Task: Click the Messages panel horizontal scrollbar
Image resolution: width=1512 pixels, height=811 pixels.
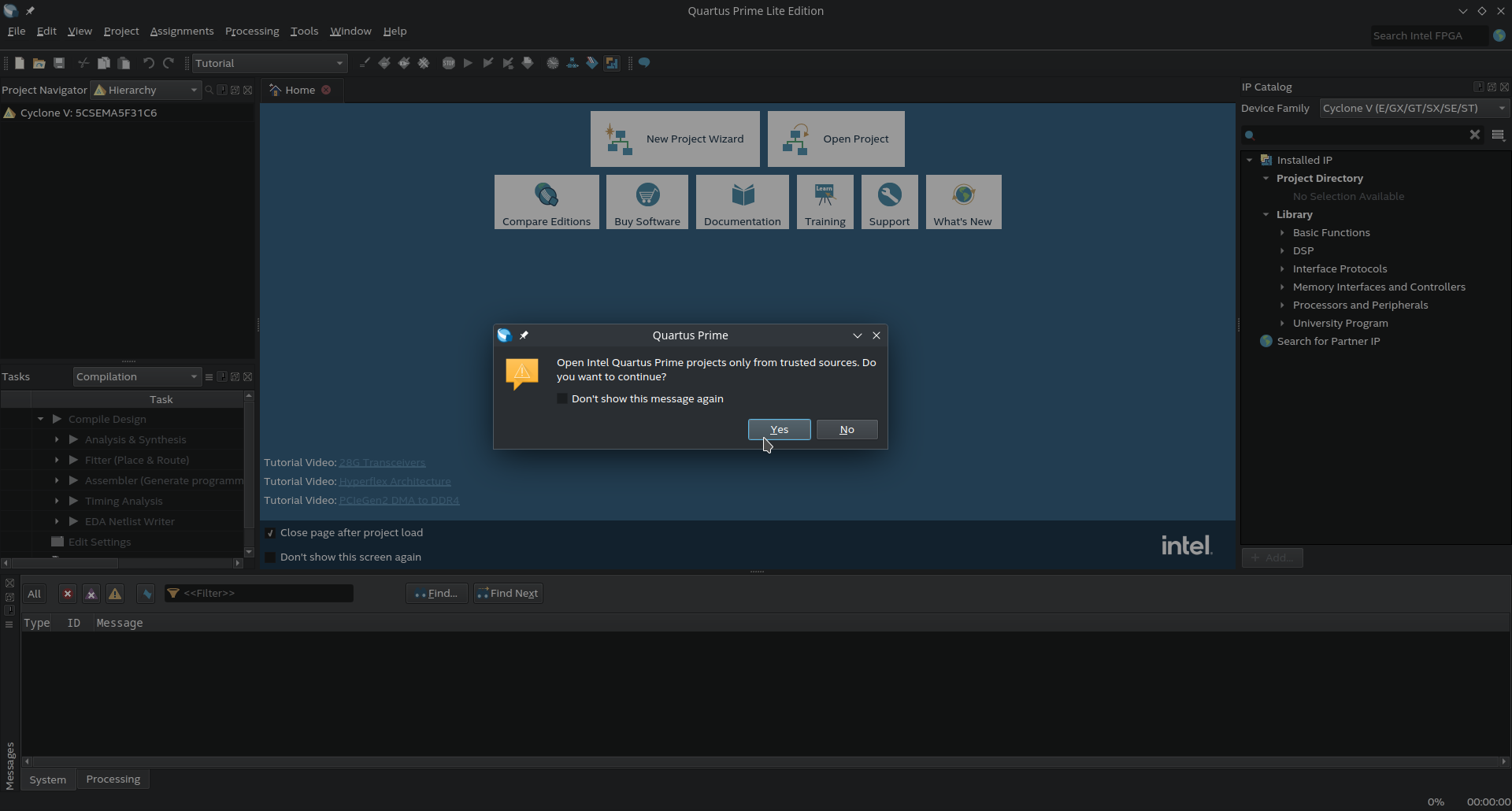Action: click(x=765, y=761)
